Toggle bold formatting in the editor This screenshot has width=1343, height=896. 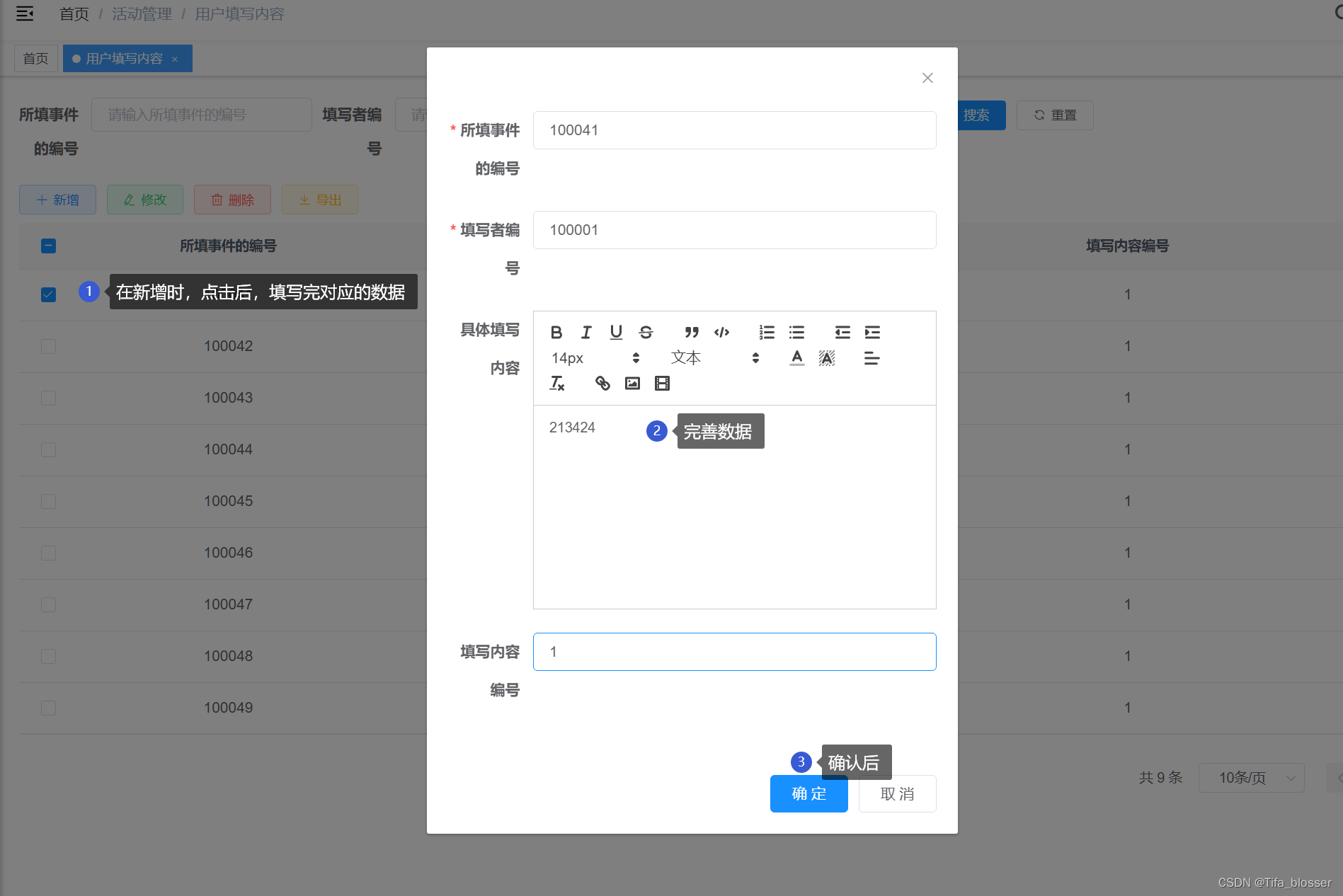pos(556,333)
